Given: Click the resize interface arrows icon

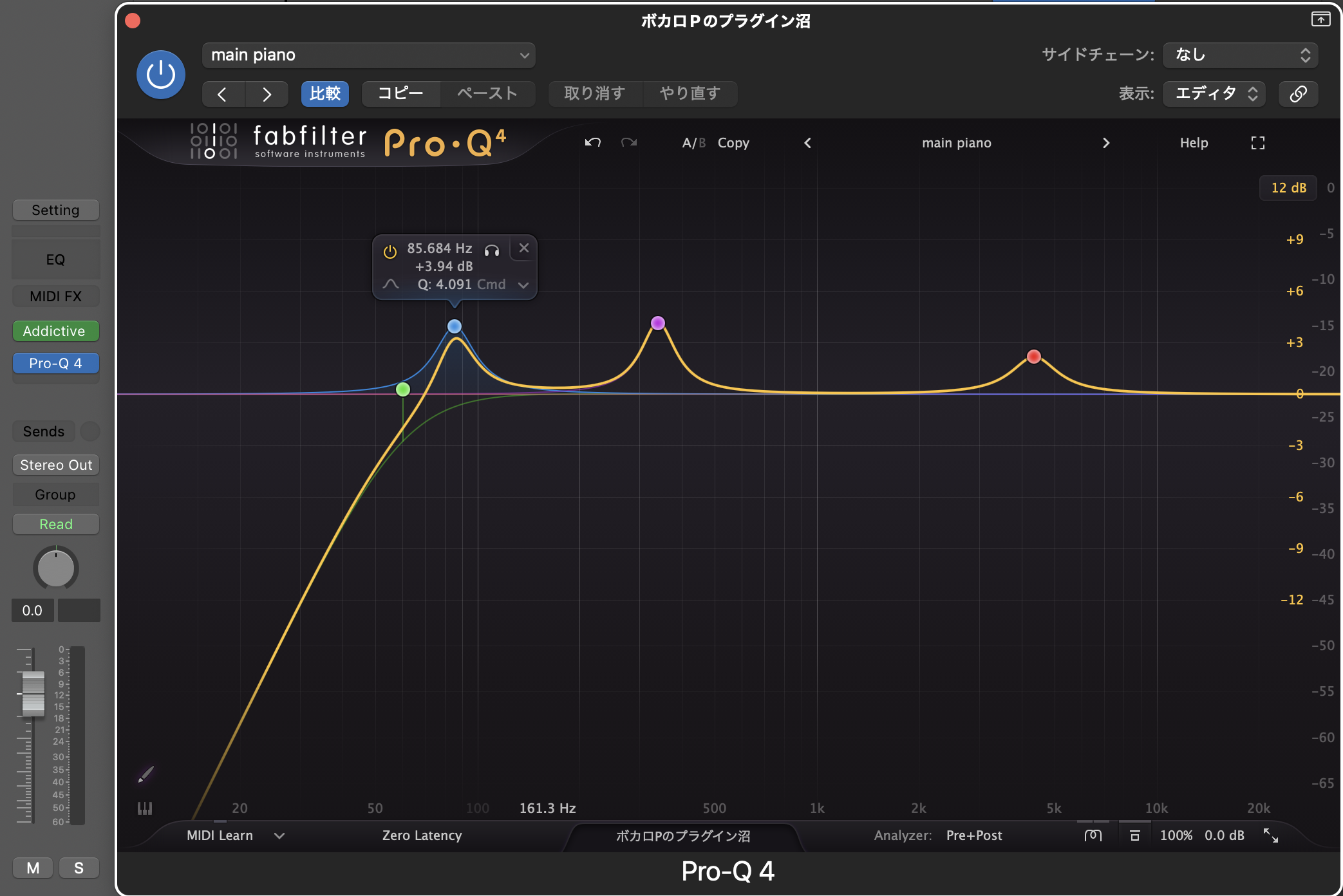Looking at the screenshot, I should [1271, 835].
